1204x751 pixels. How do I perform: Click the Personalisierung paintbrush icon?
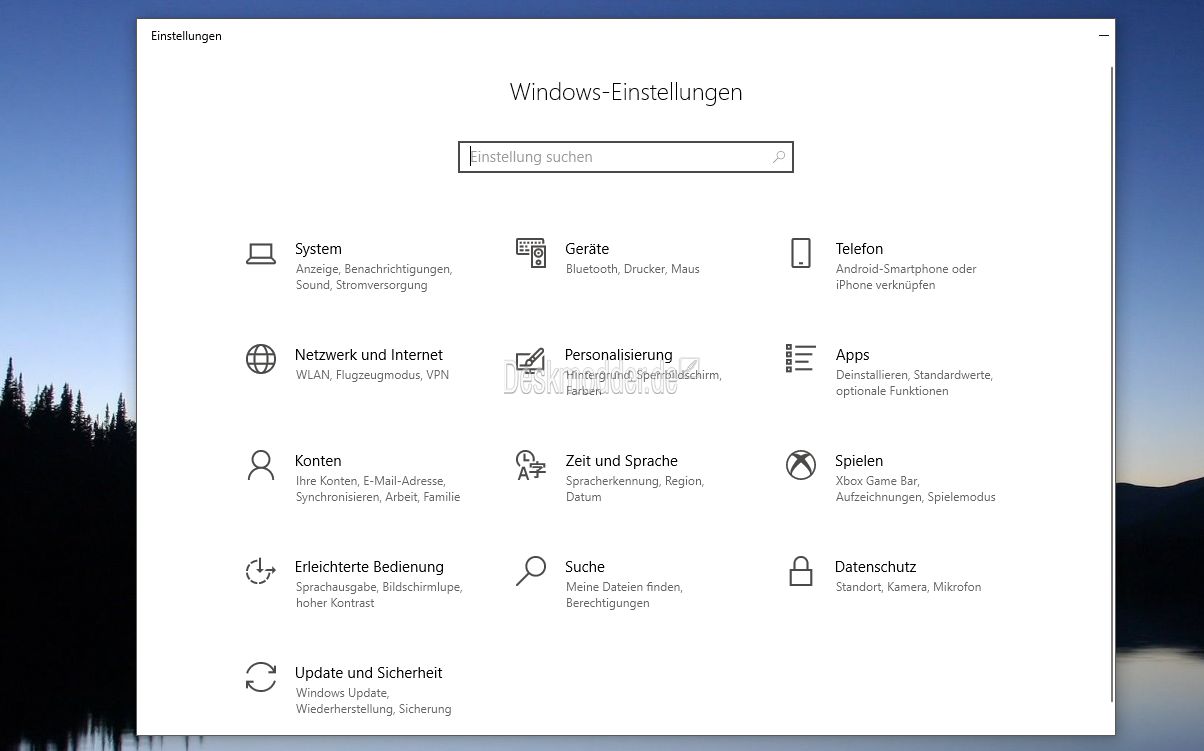click(530, 360)
